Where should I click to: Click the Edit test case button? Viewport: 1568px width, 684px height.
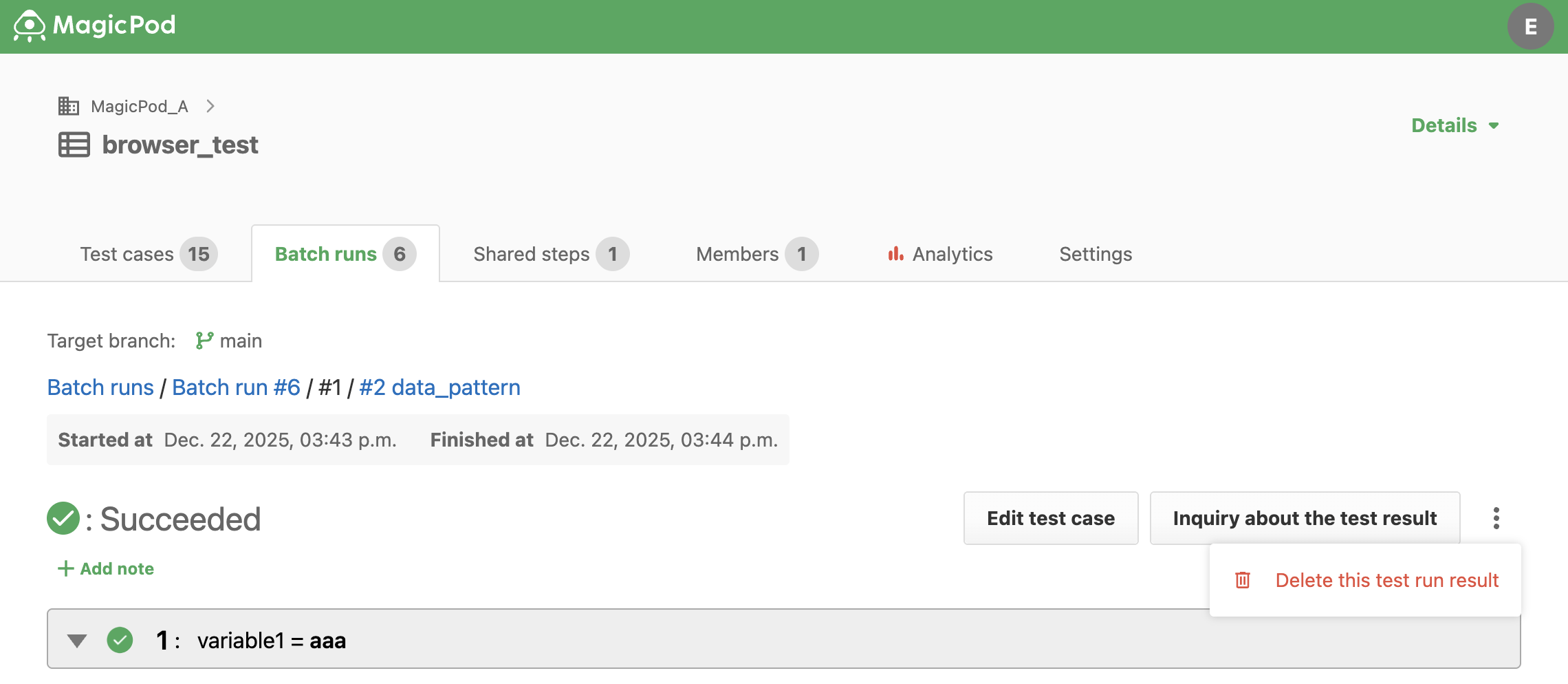click(x=1051, y=518)
